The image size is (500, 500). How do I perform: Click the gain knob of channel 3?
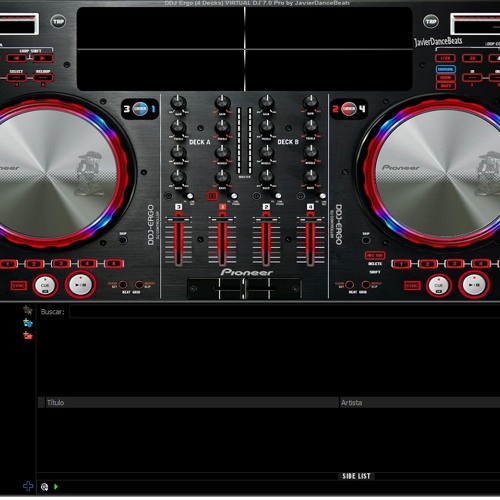pyautogui.click(x=178, y=103)
